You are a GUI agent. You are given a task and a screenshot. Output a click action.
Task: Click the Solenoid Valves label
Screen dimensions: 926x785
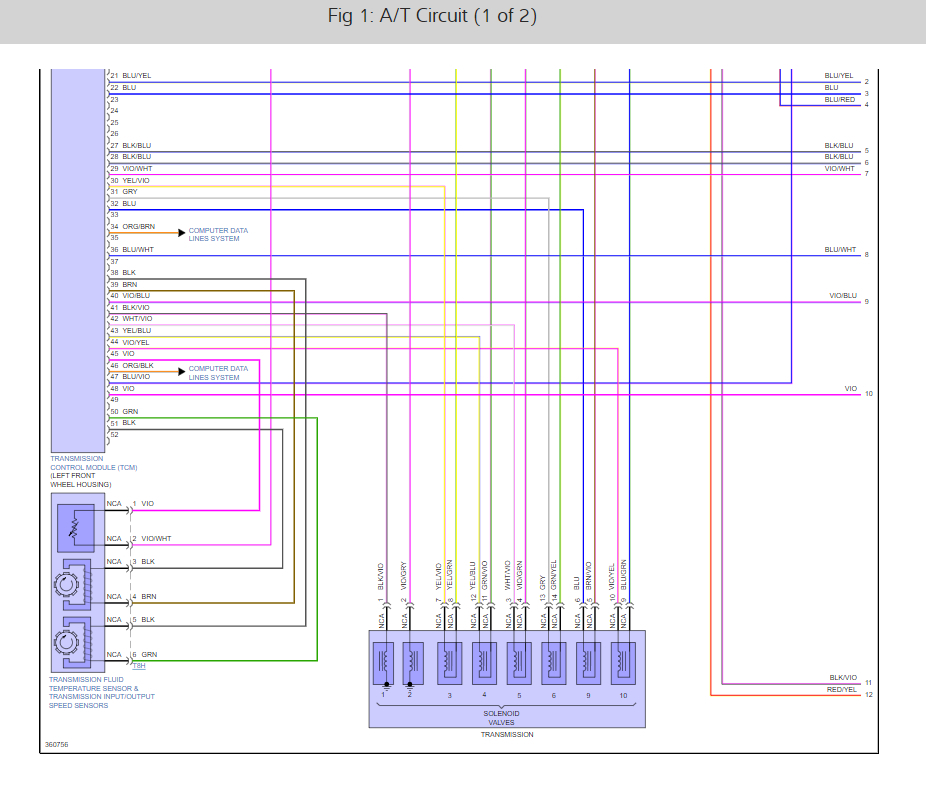501,718
